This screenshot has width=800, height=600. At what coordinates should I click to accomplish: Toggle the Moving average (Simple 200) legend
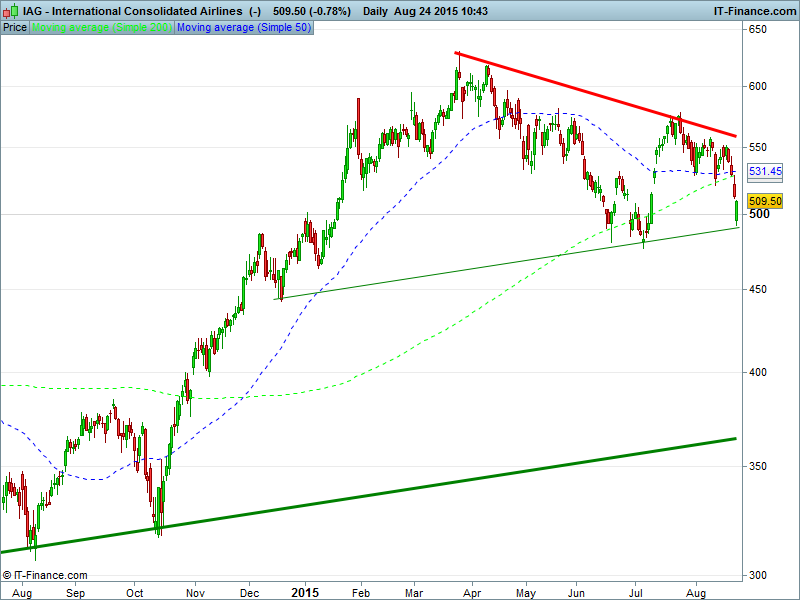[x=102, y=27]
